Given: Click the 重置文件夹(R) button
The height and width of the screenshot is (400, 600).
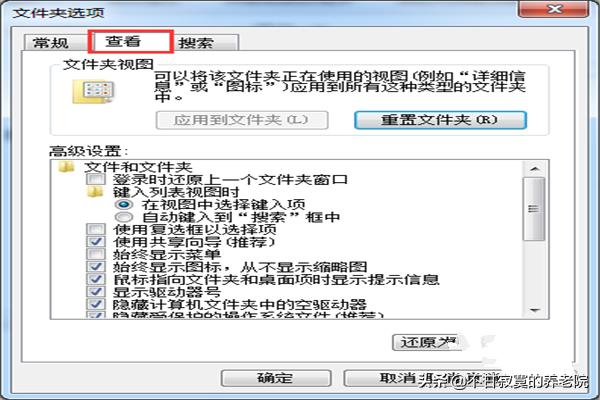Looking at the screenshot, I should [440, 120].
